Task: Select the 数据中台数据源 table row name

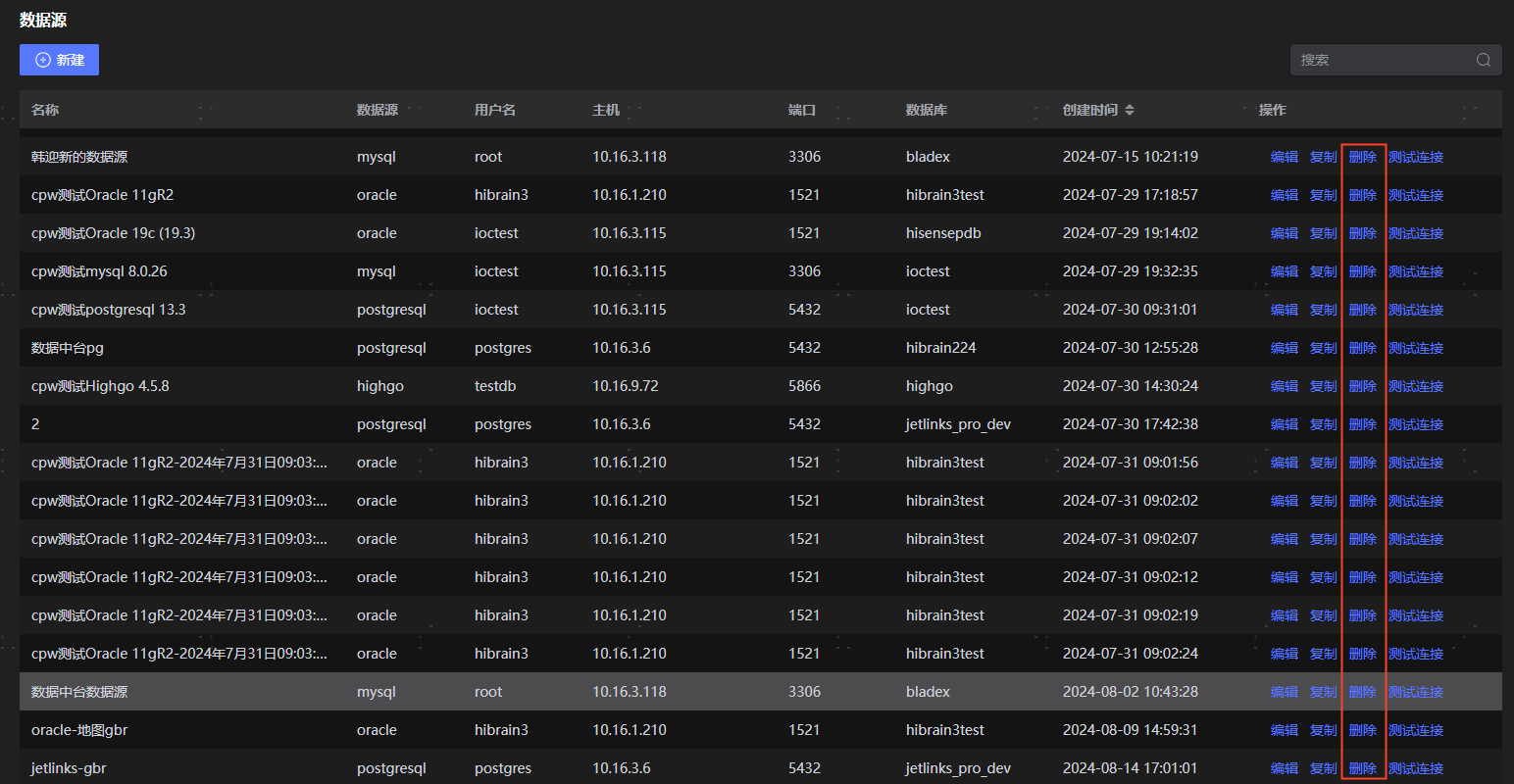Action: tap(79, 692)
